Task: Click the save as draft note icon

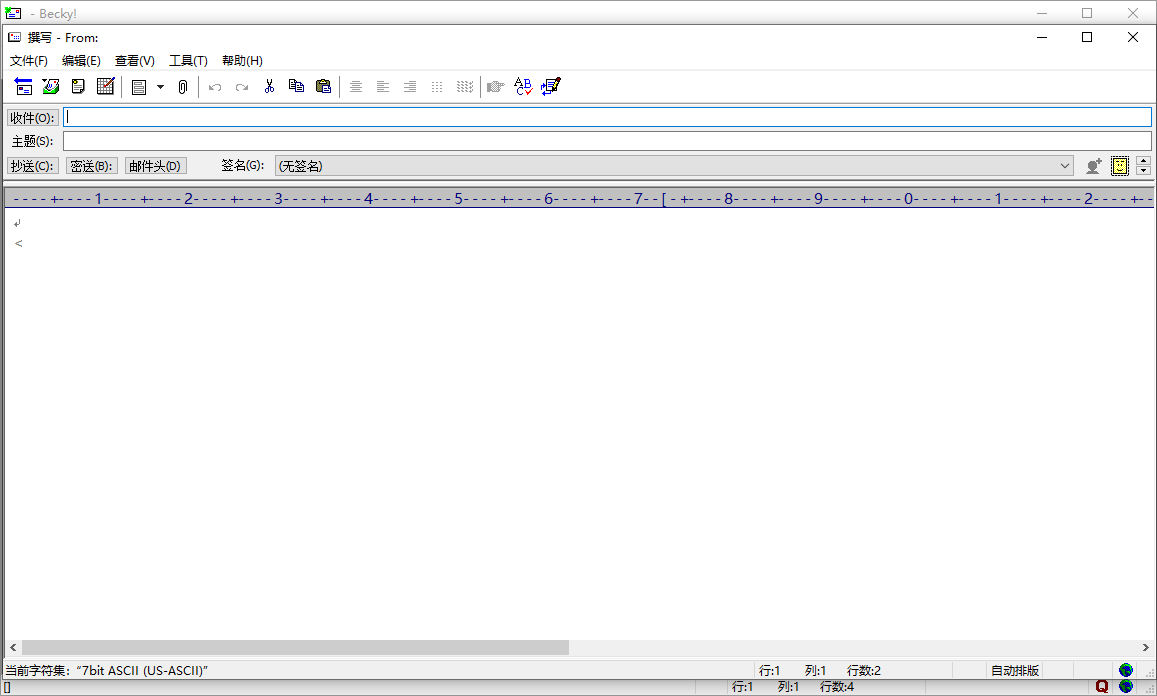Action: pyautogui.click(x=78, y=87)
